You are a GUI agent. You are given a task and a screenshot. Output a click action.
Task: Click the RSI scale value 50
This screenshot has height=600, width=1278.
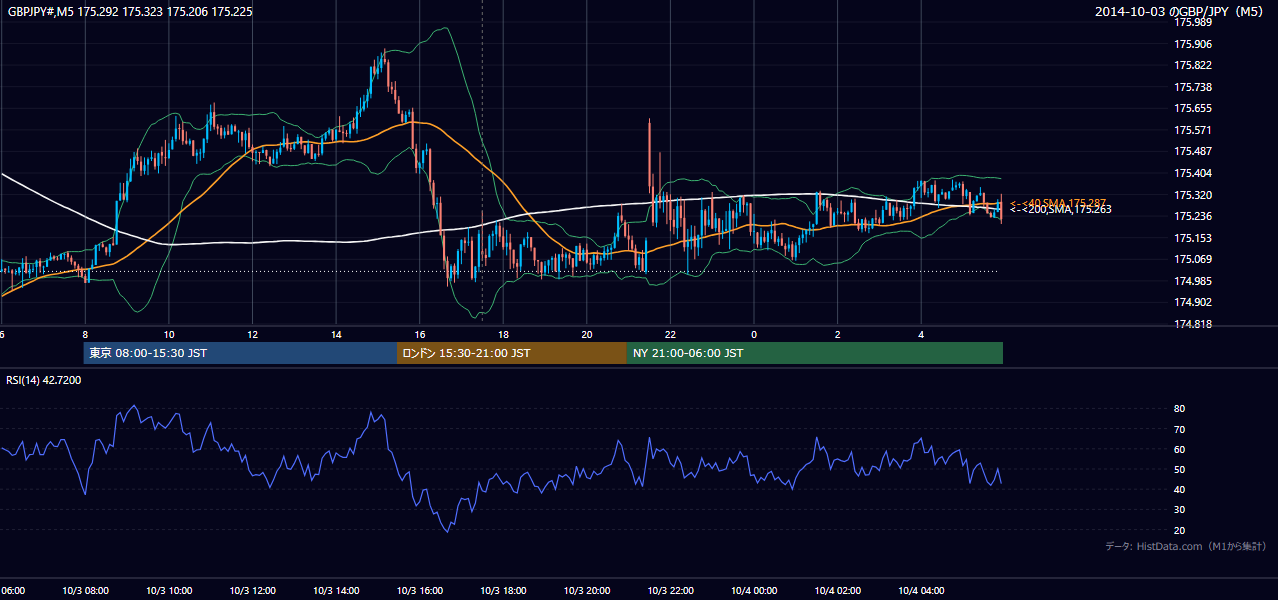[1179, 469]
